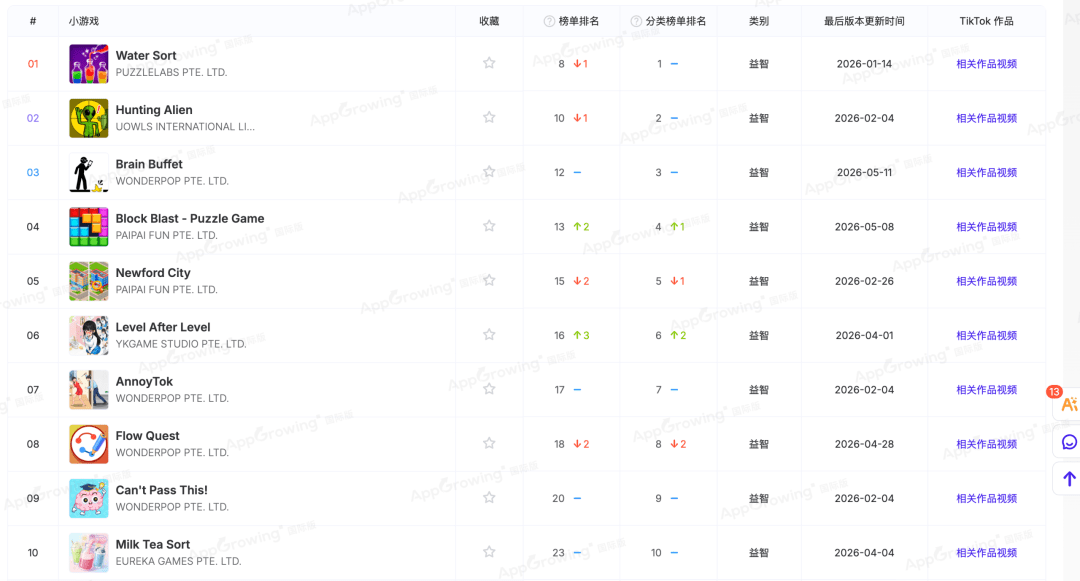Screen dimensions: 1080x581
Task: Toggle the favorite star for AnnoyTok
Action: (x=489, y=389)
